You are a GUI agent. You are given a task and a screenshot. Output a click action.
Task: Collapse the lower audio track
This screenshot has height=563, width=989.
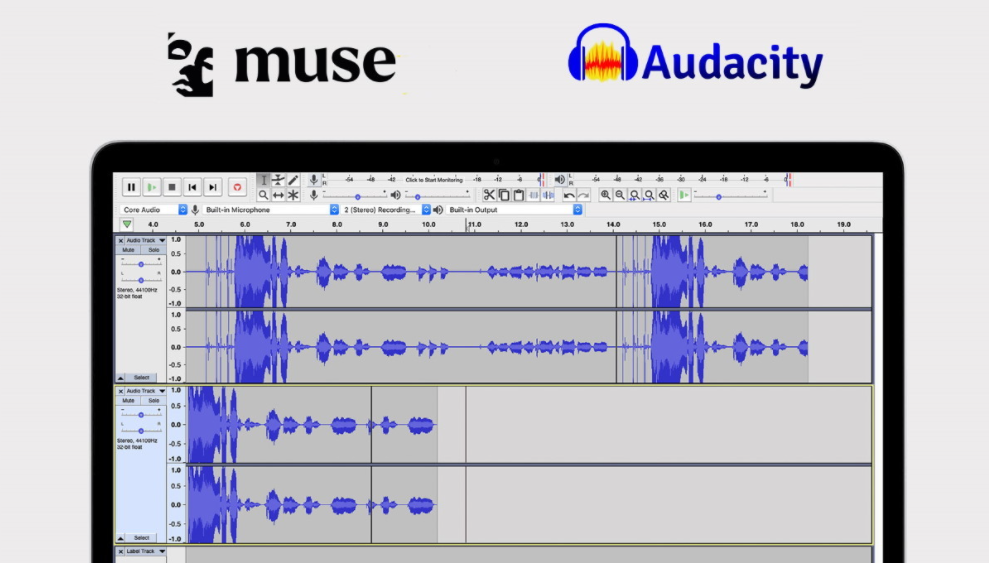coord(120,538)
